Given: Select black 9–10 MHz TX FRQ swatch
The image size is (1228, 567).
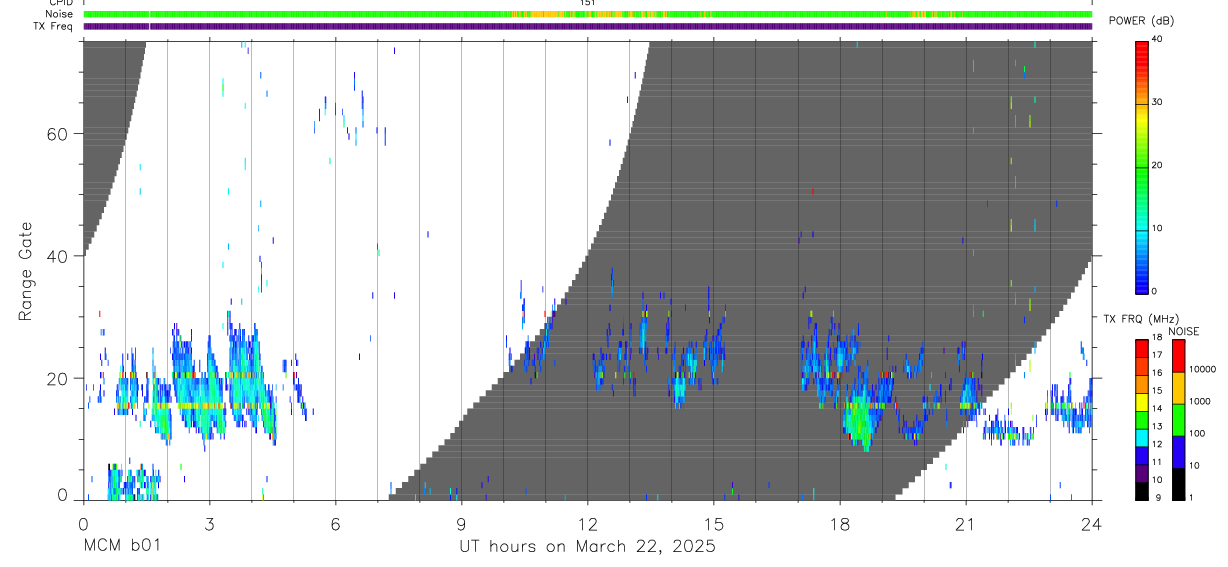Looking at the screenshot, I should [1141, 491].
